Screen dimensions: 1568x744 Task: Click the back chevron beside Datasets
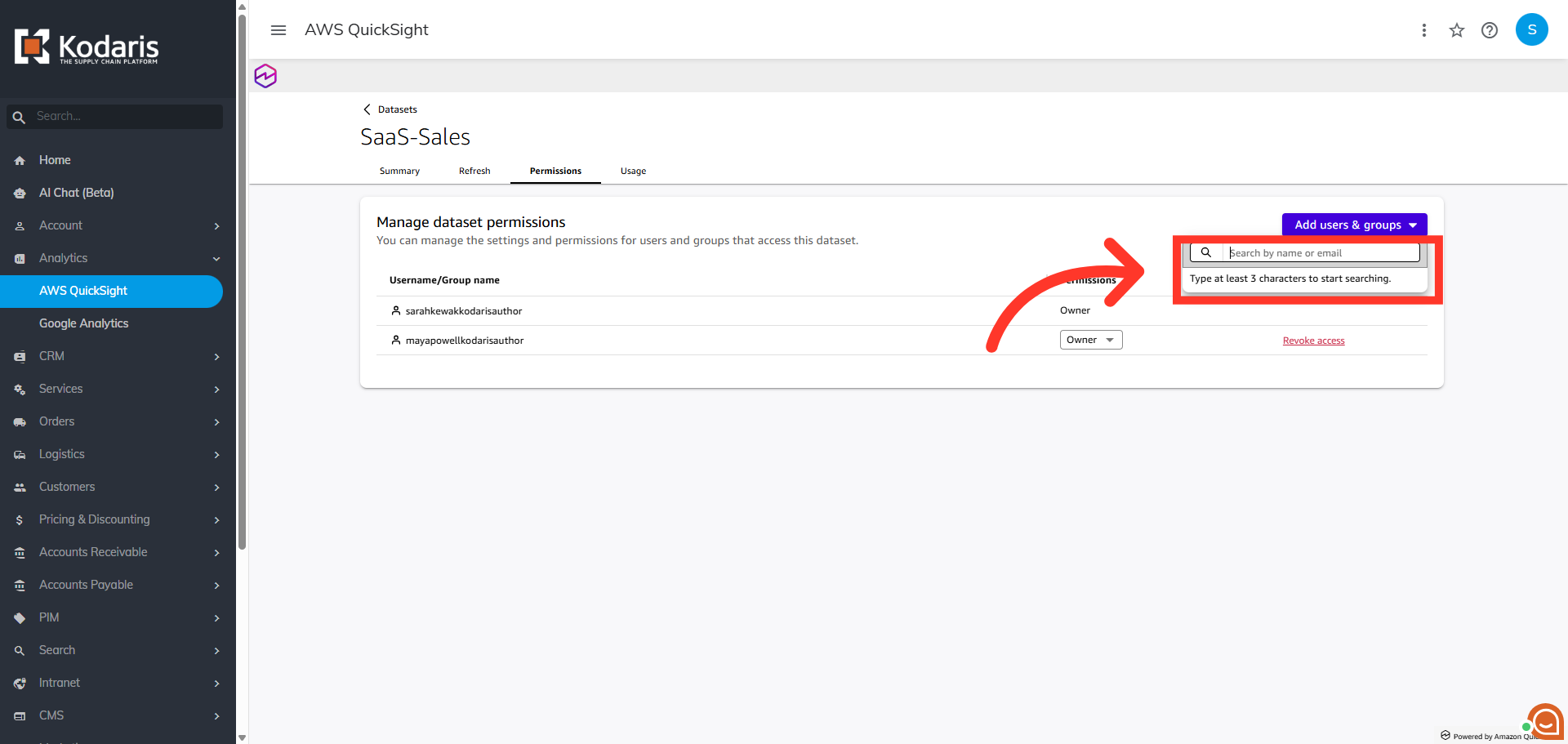[x=367, y=109]
